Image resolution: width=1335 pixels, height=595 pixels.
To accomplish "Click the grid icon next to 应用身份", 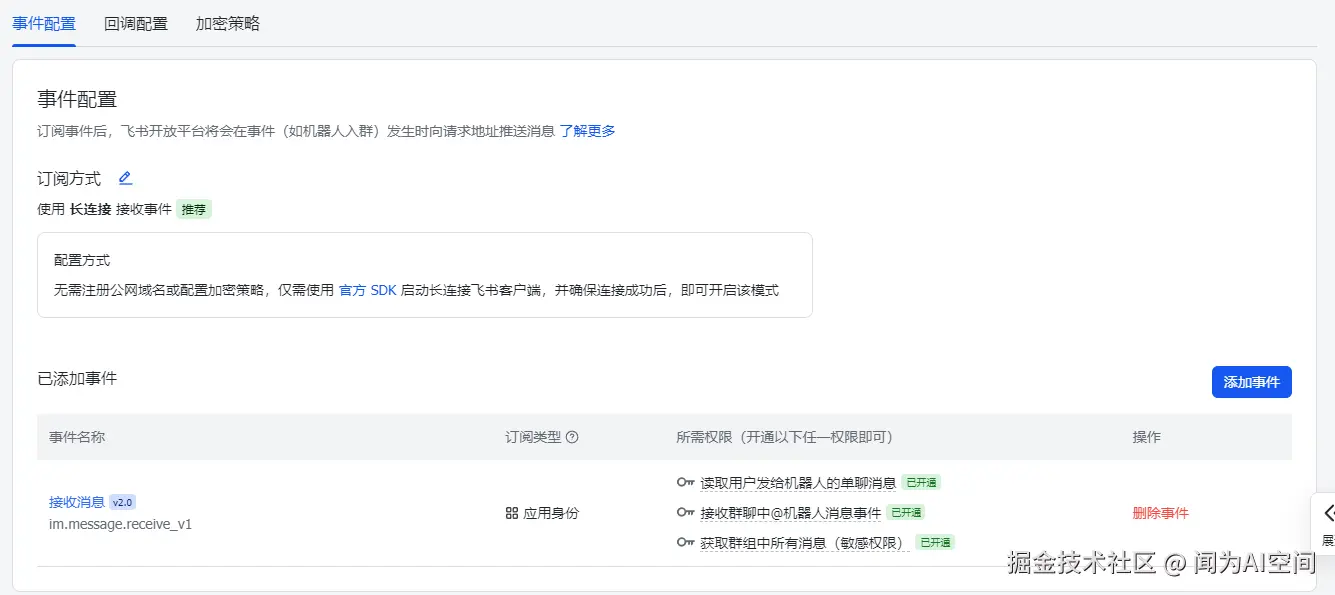I will [512, 513].
